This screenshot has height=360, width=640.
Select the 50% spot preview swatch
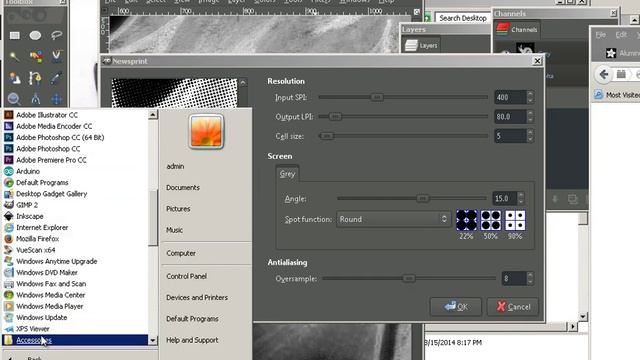pyautogui.click(x=491, y=221)
